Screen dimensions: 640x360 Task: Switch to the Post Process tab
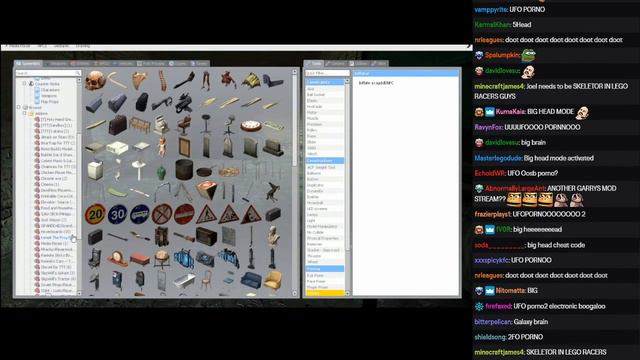(x=151, y=64)
